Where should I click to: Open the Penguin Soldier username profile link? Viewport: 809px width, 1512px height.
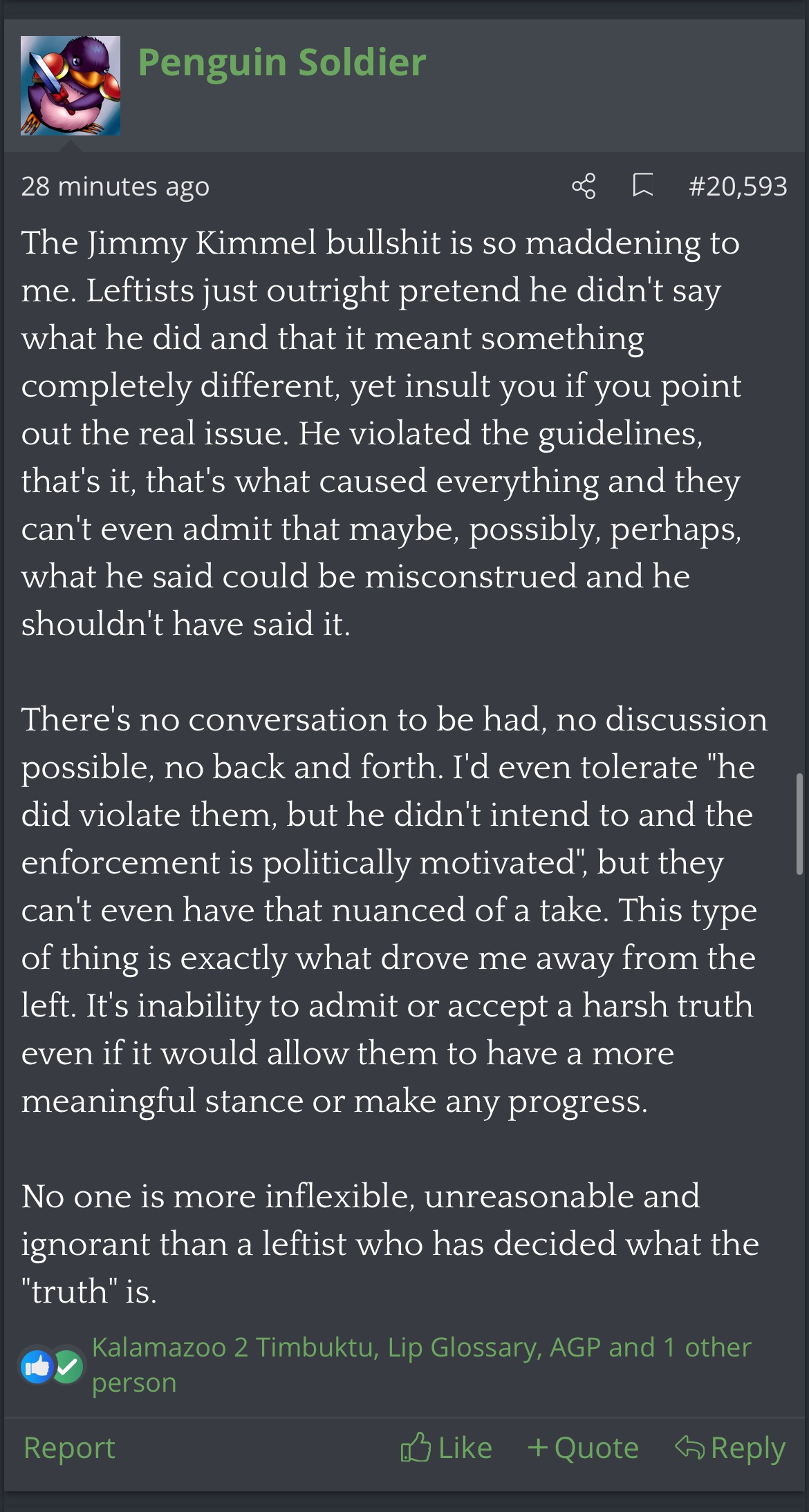281,63
